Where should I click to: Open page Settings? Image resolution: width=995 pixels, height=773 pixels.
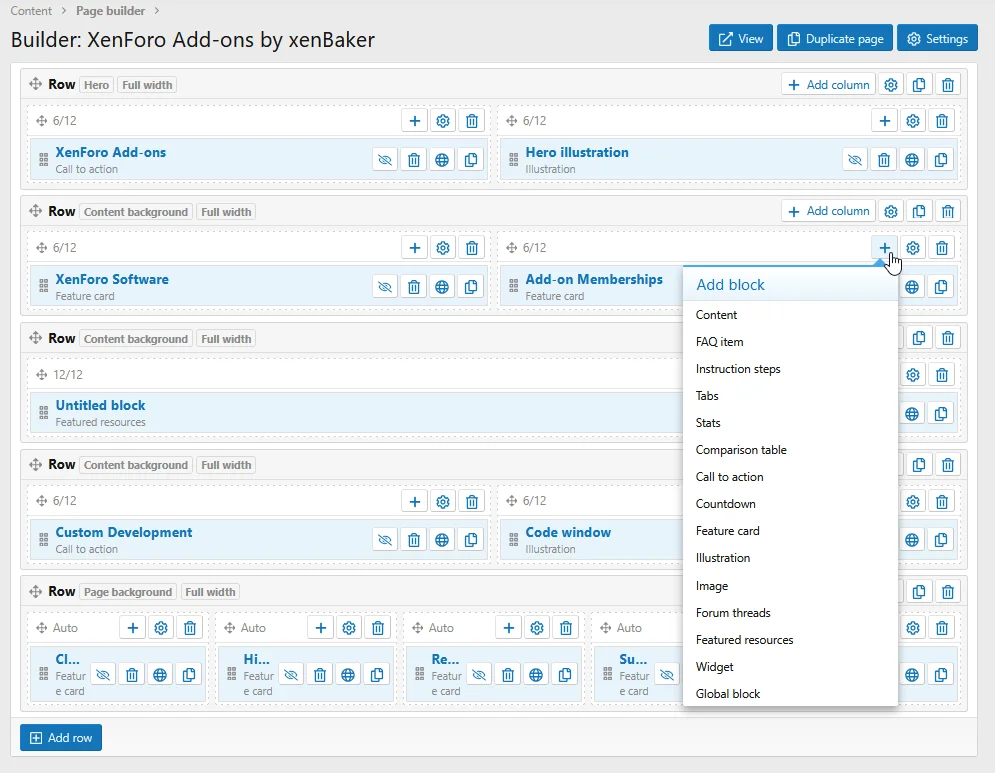[x=937, y=39]
